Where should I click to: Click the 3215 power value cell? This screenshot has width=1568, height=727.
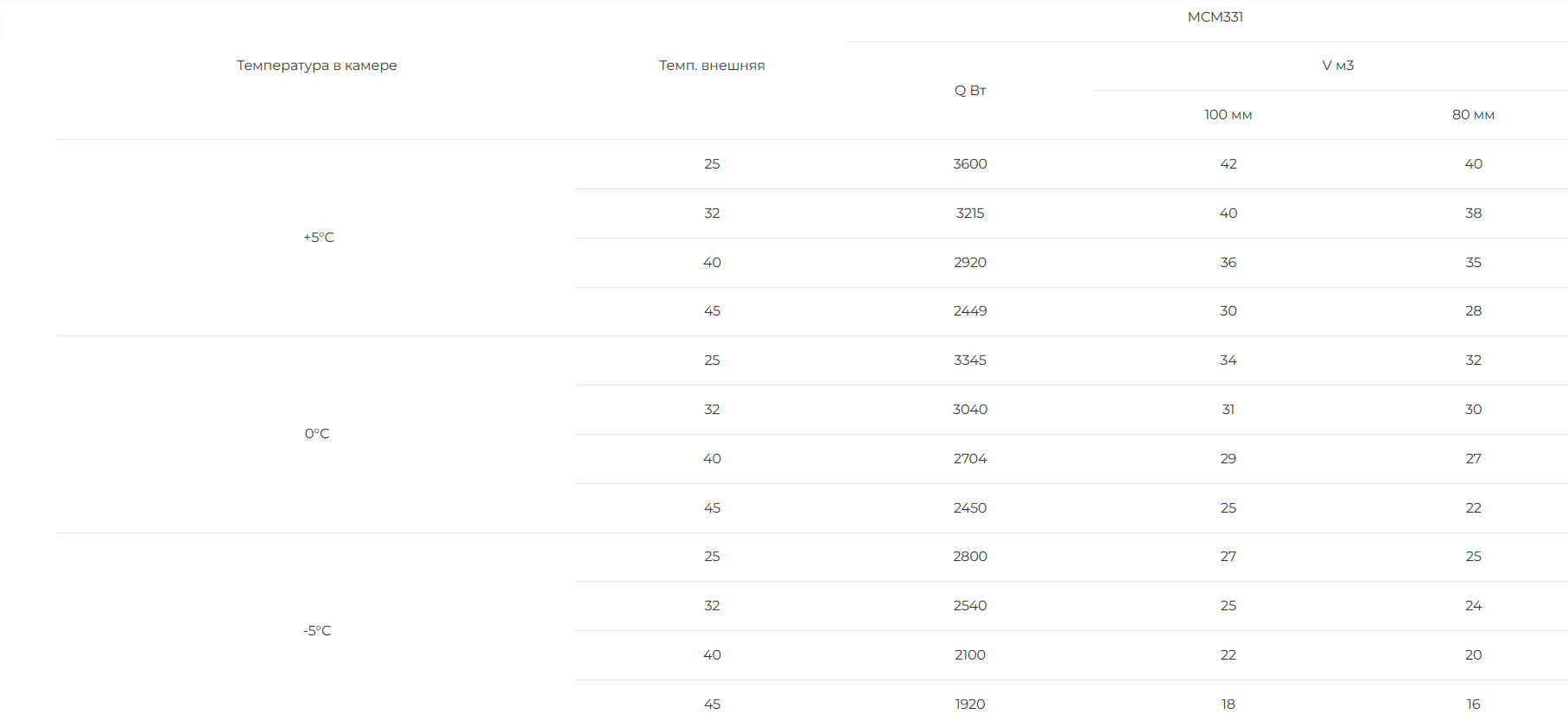(970, 214)
